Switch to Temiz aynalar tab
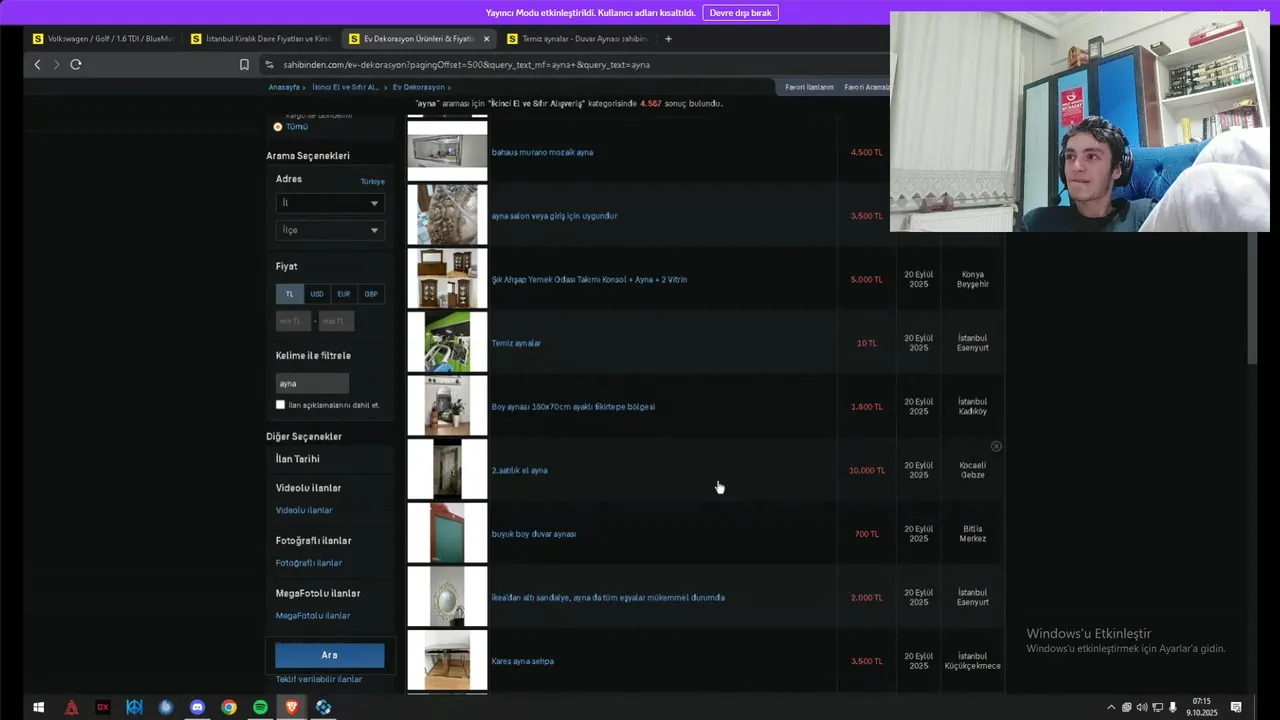 click(x=576, y=39)
